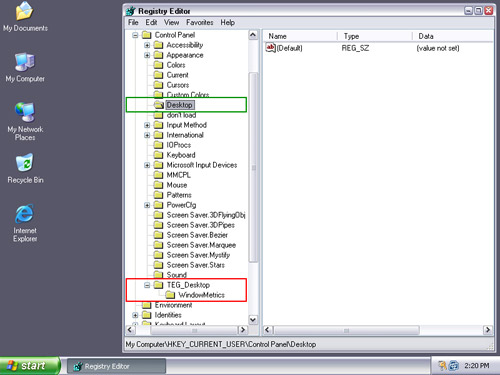Click the Registry Editor title bar icon
This screenshot has height=375, width=500.
point(131,11)
